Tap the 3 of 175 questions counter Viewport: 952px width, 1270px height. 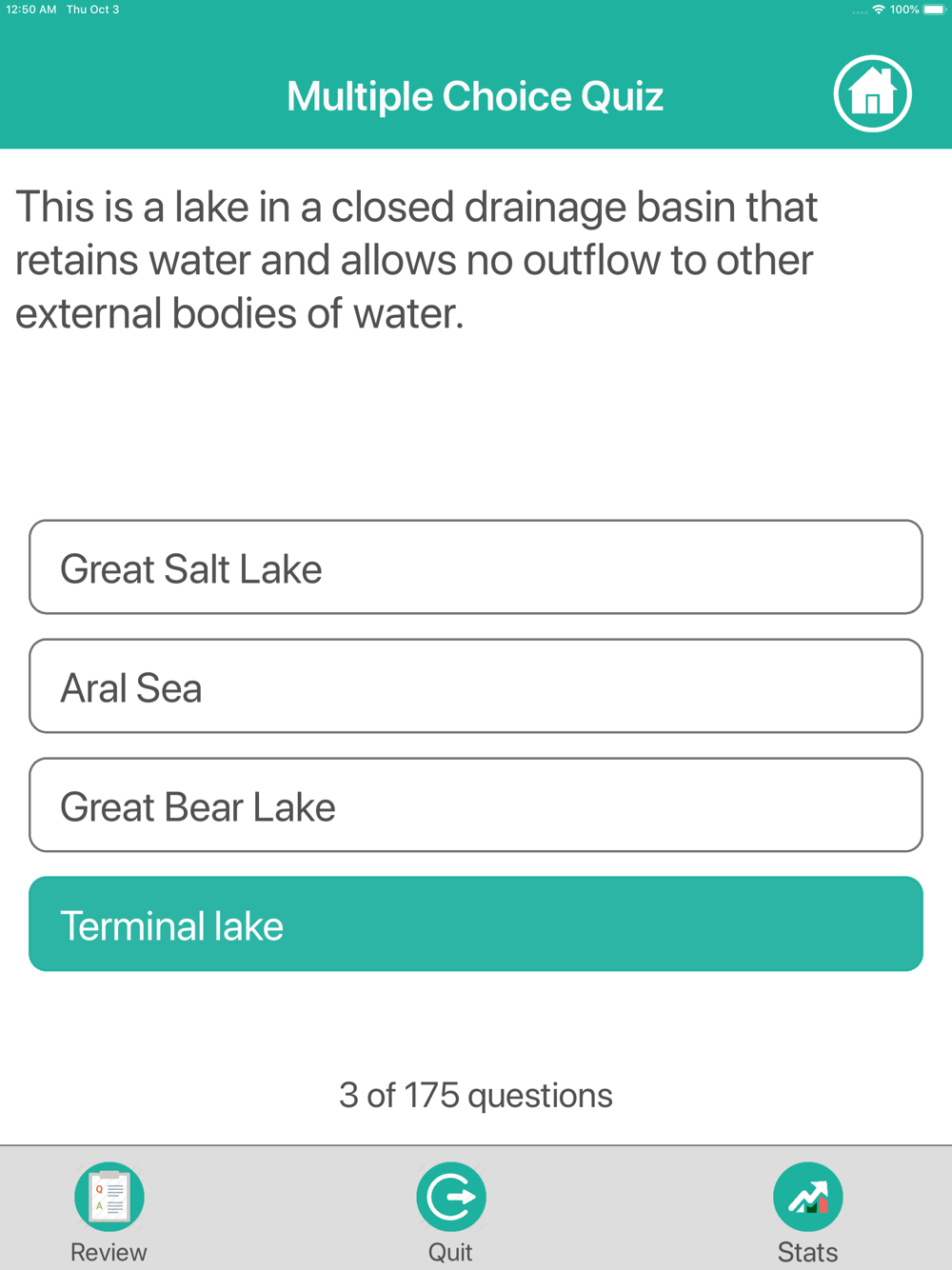[x=476, y=1095]
